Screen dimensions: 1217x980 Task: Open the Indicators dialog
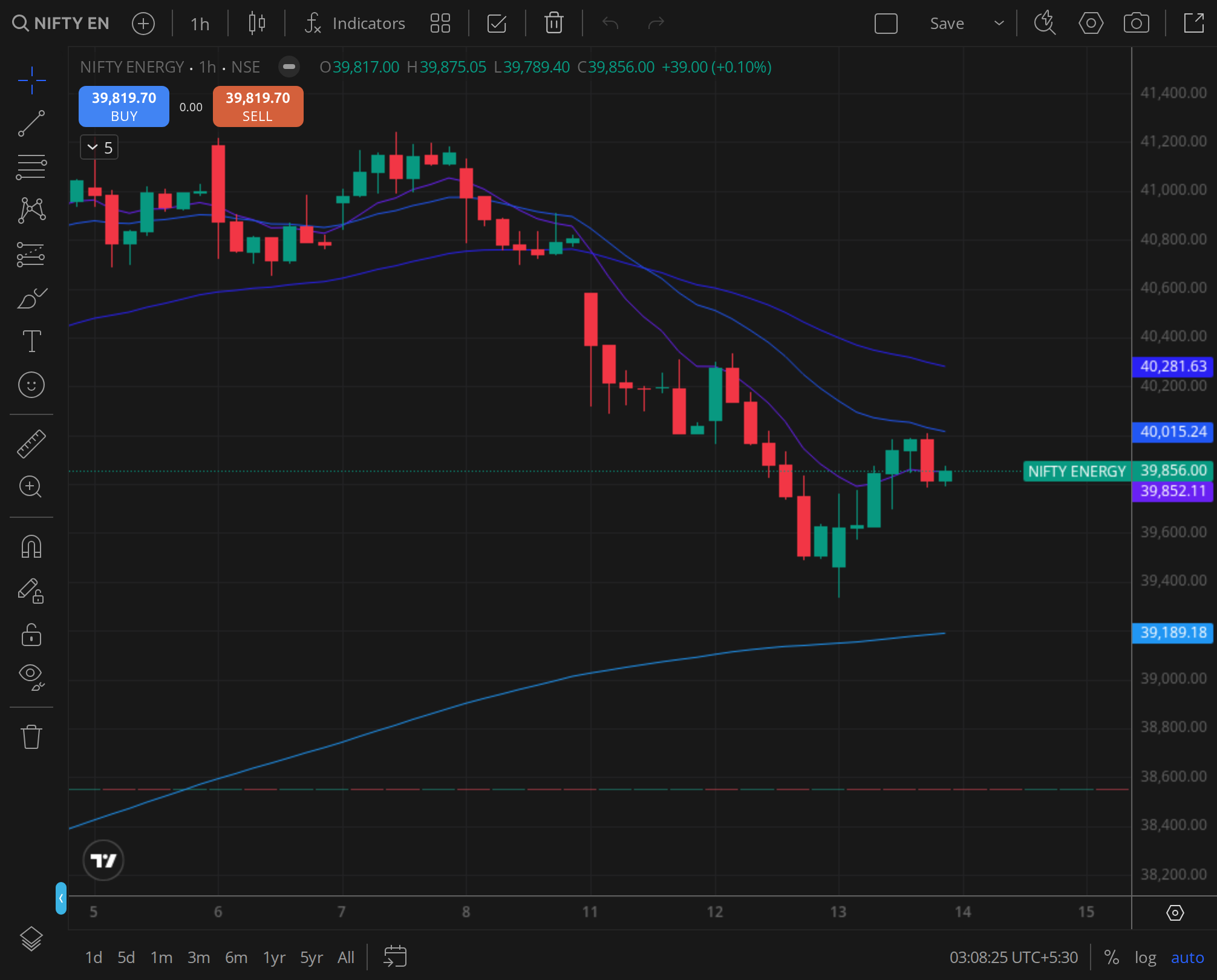tap(355, 24)
